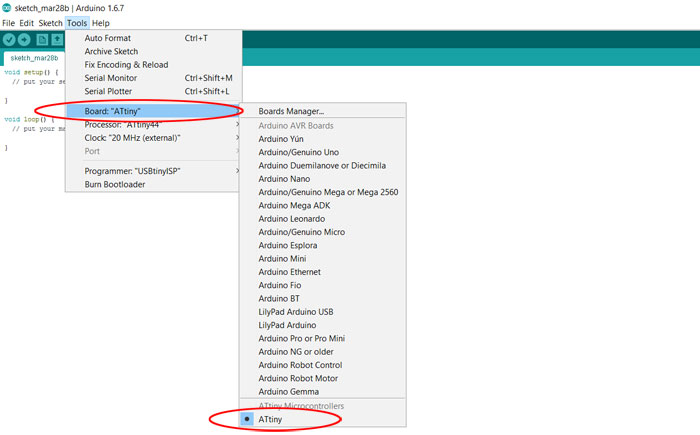
Task: Select Arduino Mini board
Action: click(323, 259)
